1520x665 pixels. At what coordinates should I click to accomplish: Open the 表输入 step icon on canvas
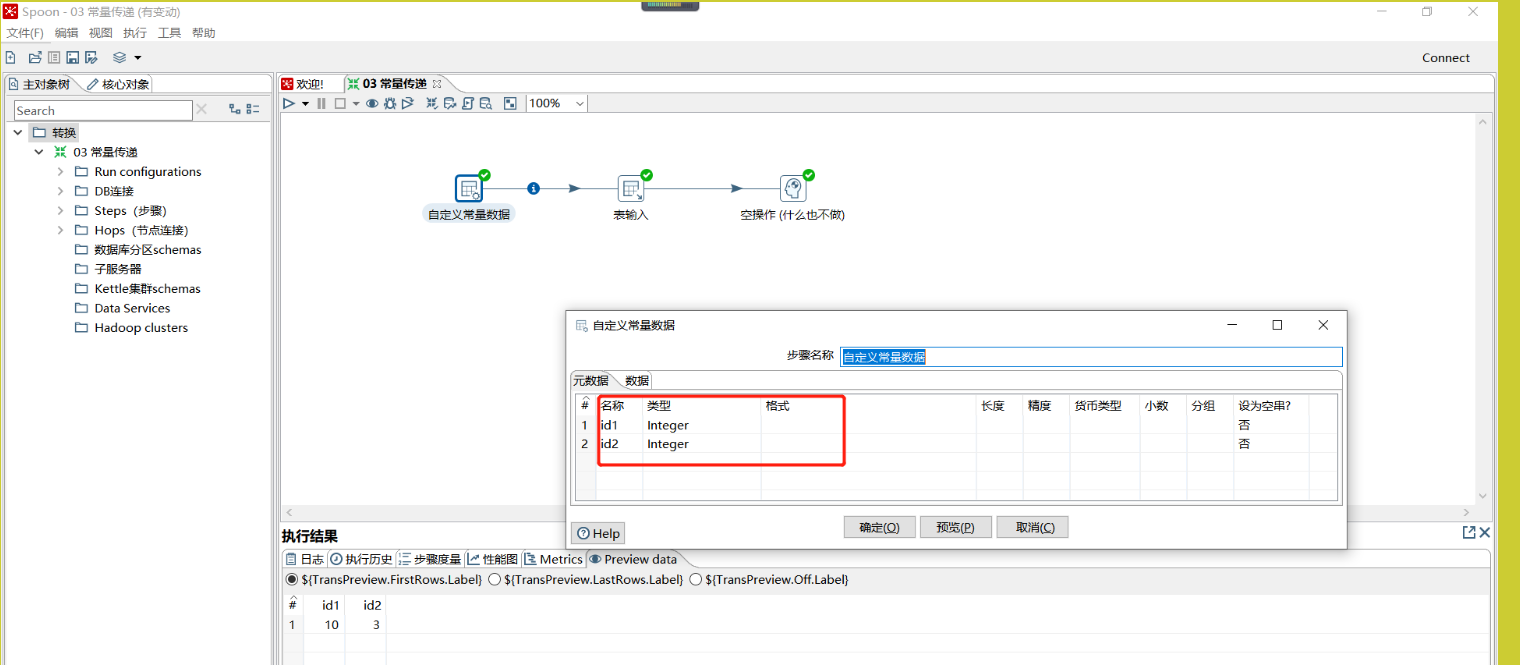tap(630, 188)
